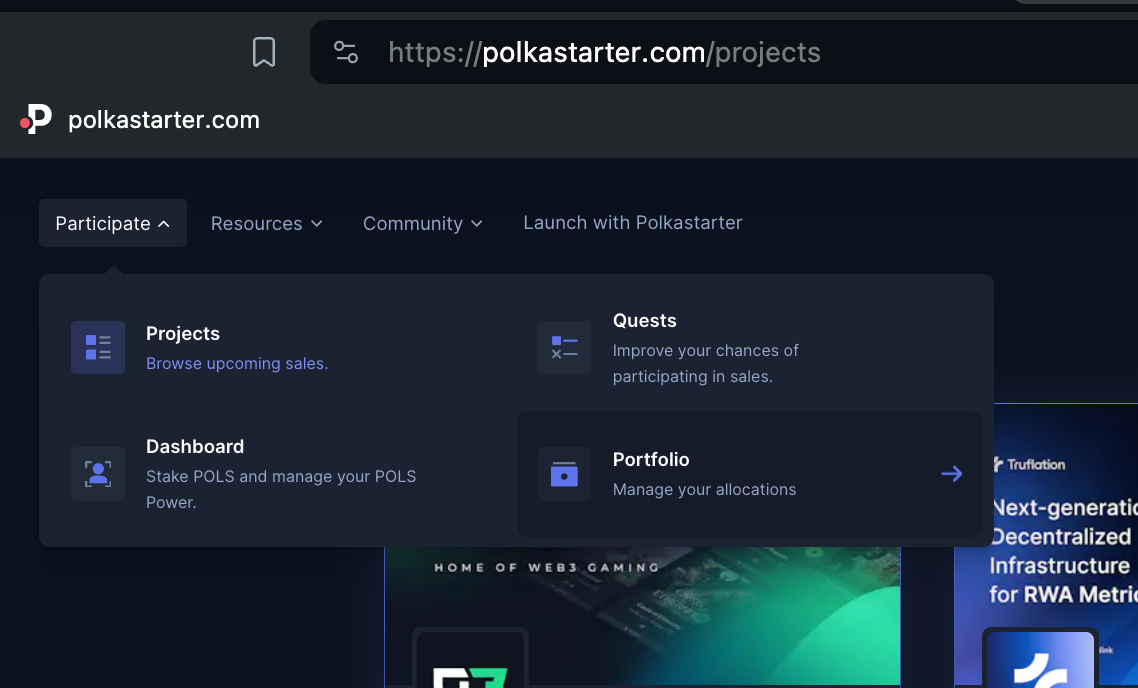Viewport: 1138px width, 688px height.
Task: Click 'Improve your chances of participating' text
Action: (x=705, y=364)
